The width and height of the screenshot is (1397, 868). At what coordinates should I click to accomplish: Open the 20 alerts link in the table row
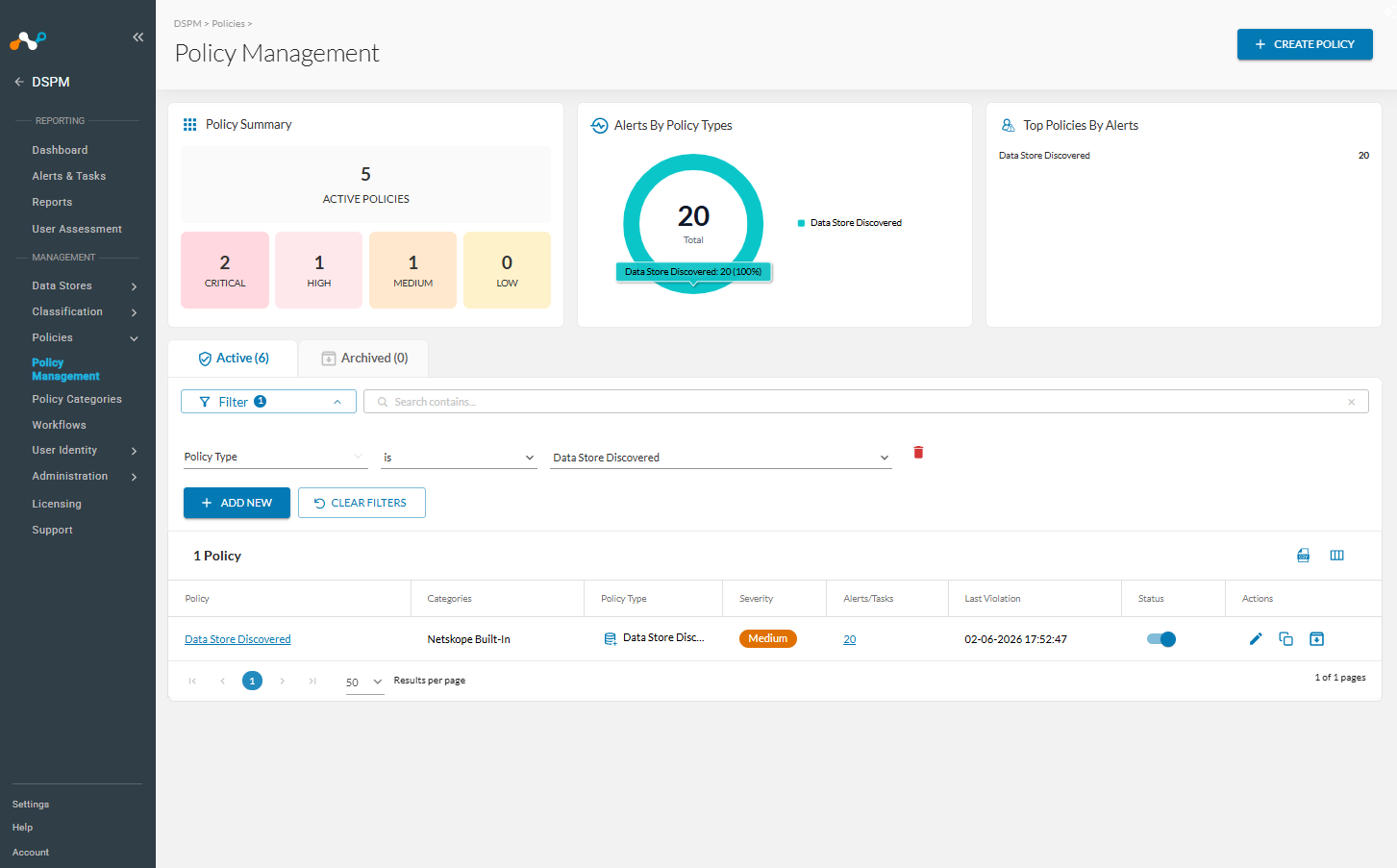[x=850, y=639]
